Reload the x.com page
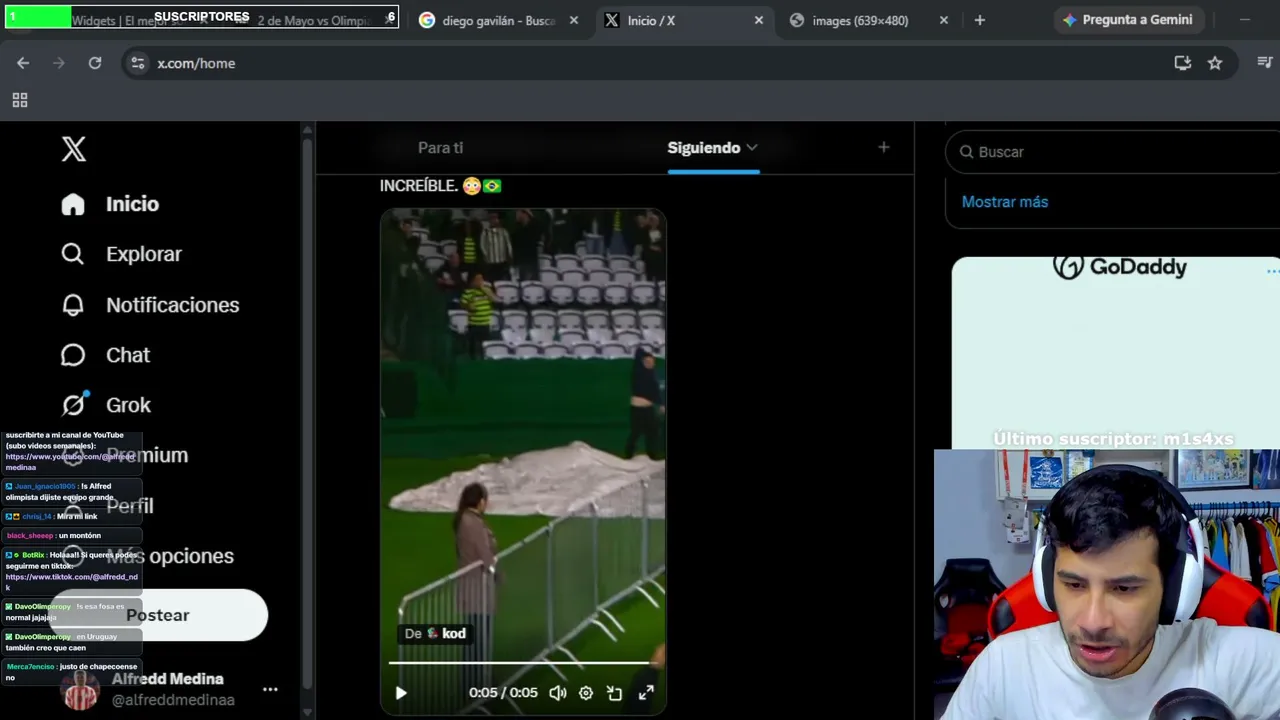1280x720 pixels. (95, 63)
